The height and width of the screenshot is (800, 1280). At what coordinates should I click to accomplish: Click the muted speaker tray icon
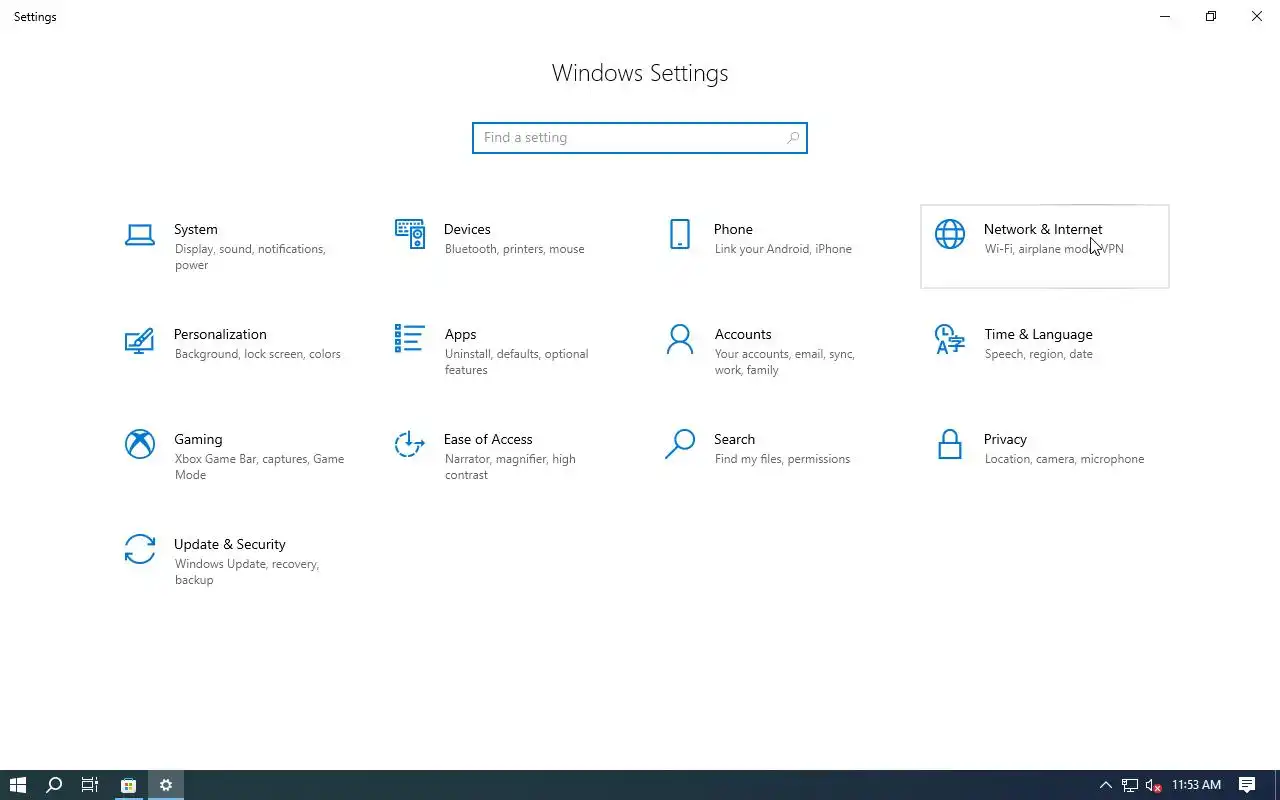[1153, 785]
